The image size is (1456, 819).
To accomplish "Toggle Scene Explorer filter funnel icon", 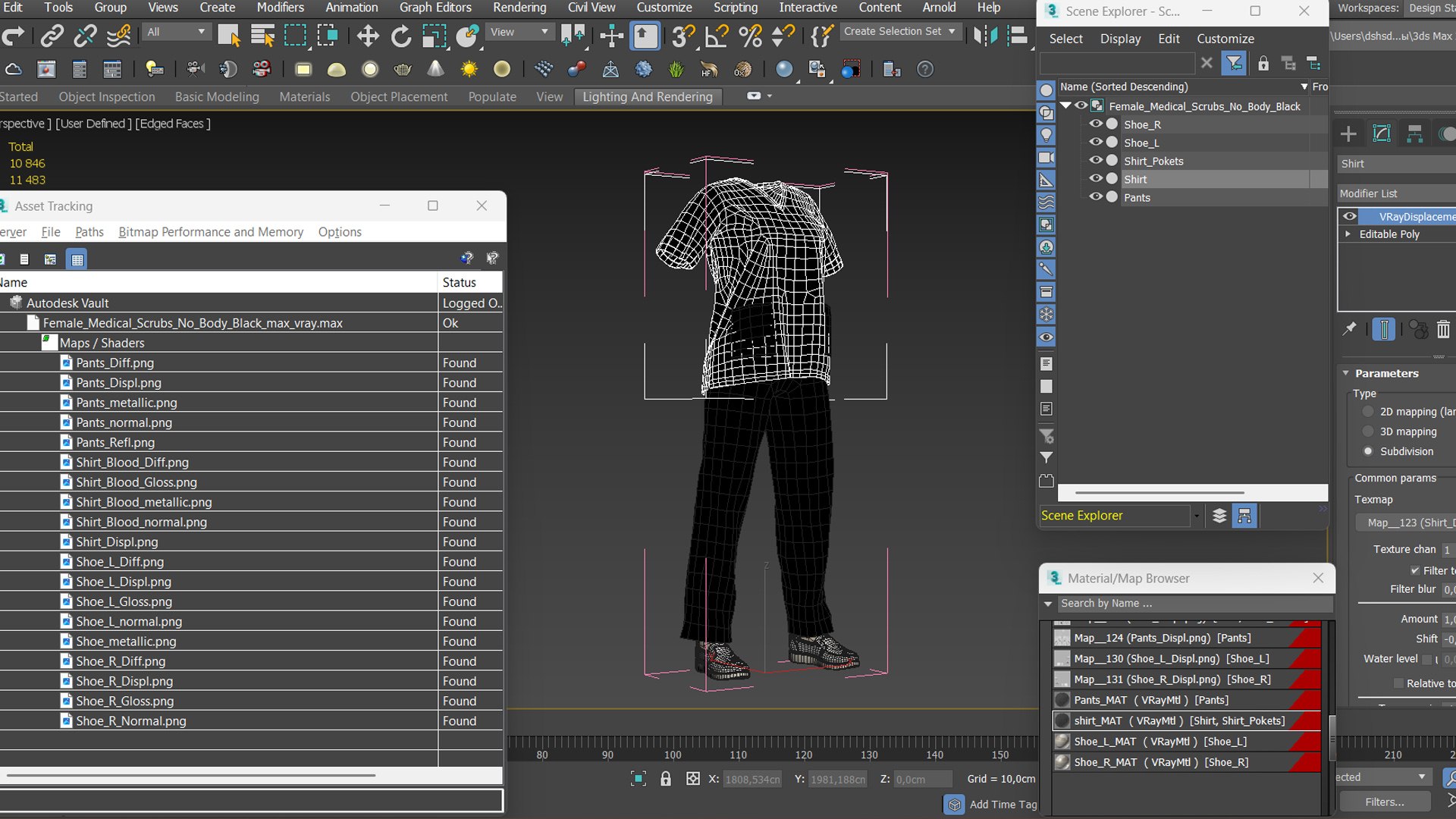I will [x=1234, y=63].
